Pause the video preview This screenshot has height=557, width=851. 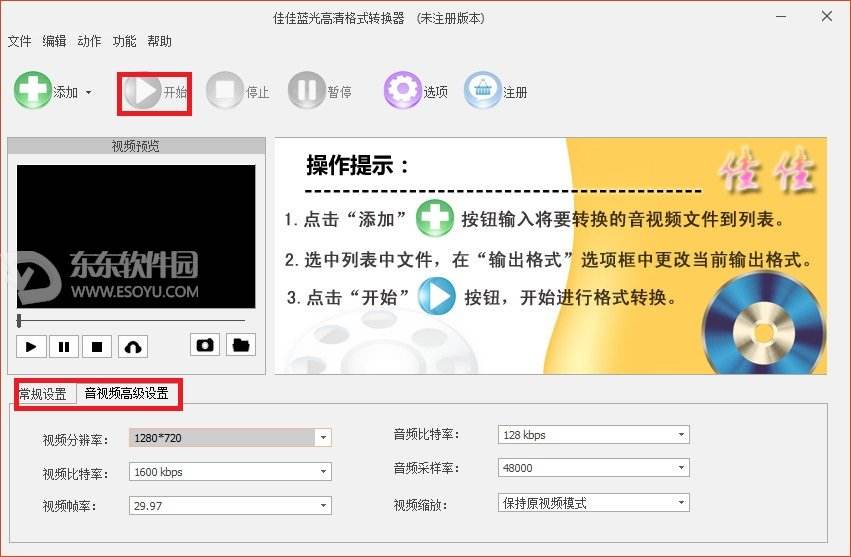64,346
